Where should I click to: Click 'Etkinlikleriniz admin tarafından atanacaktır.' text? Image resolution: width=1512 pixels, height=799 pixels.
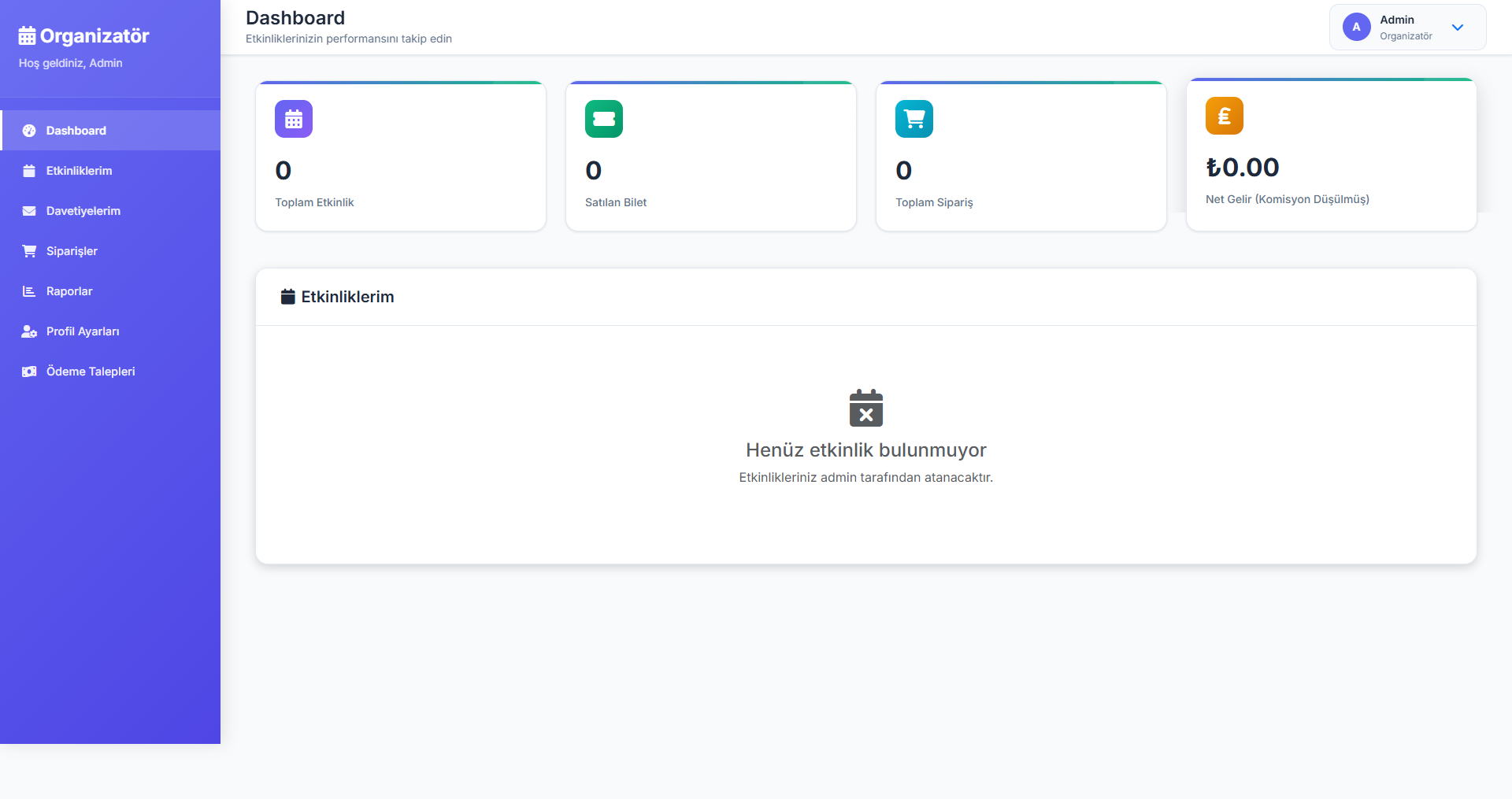click(866, 477)
